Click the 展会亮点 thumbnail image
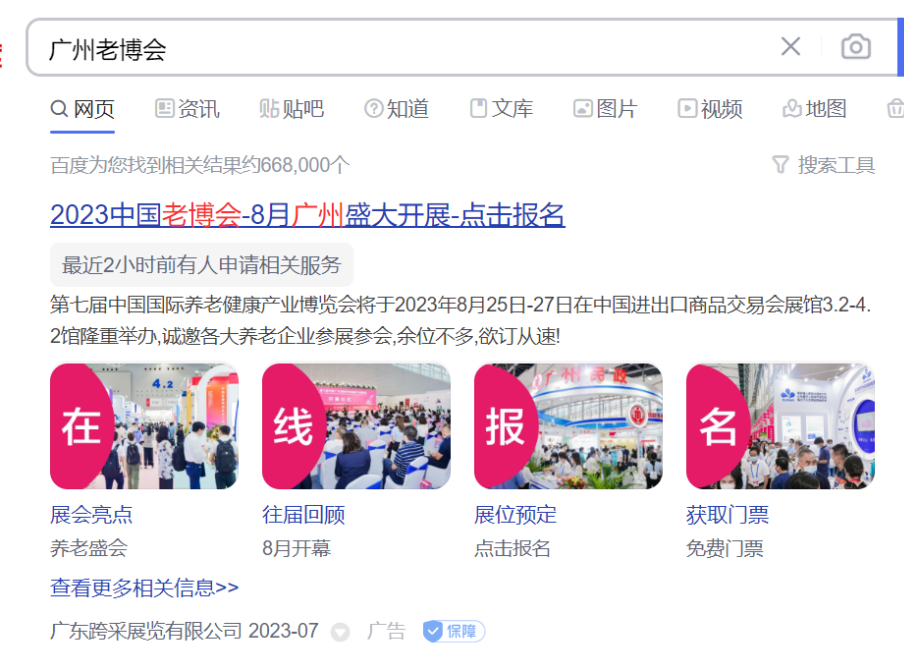This screenshot has width=904, height=672. (144, 426)
